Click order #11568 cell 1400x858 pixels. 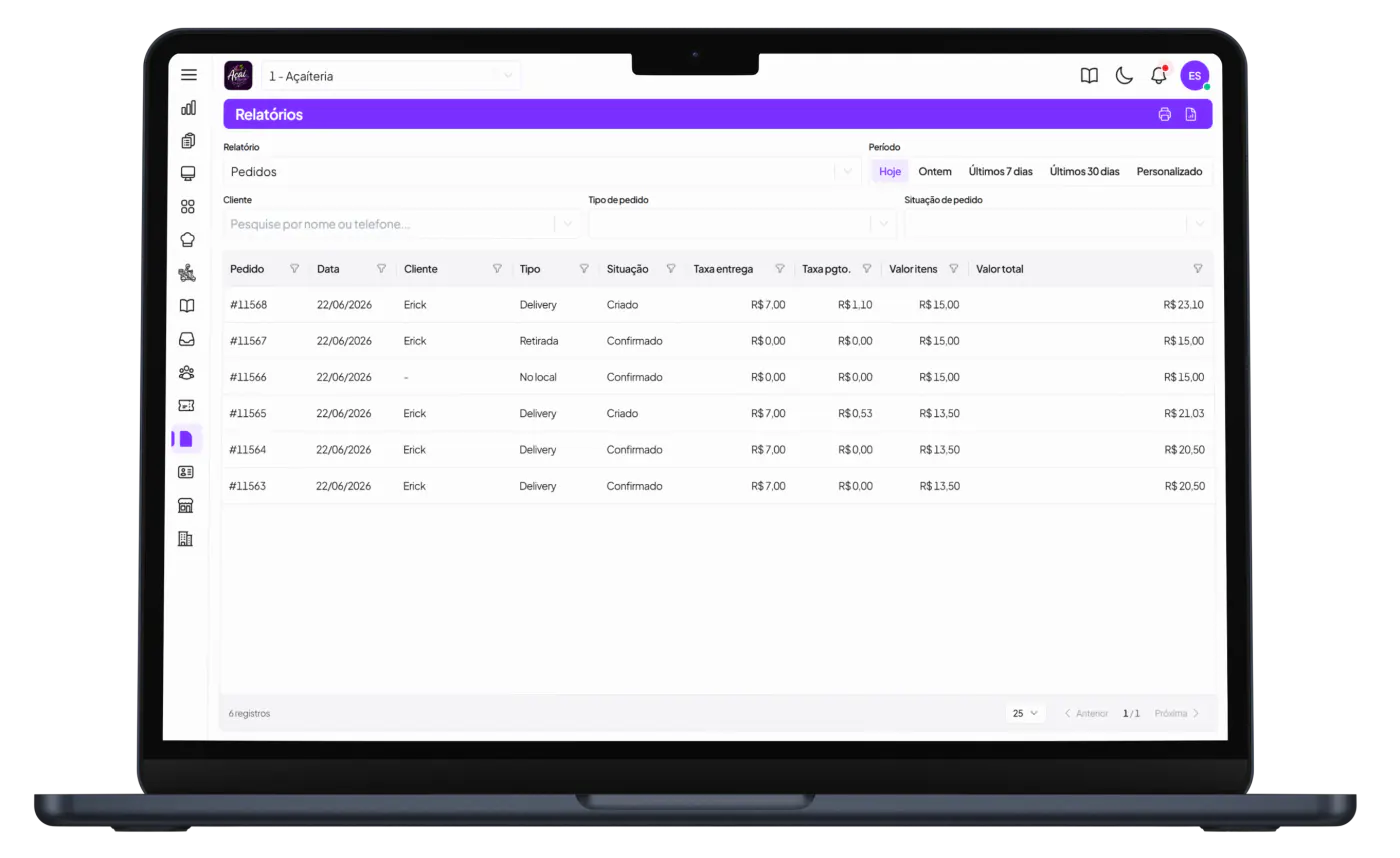249,305
